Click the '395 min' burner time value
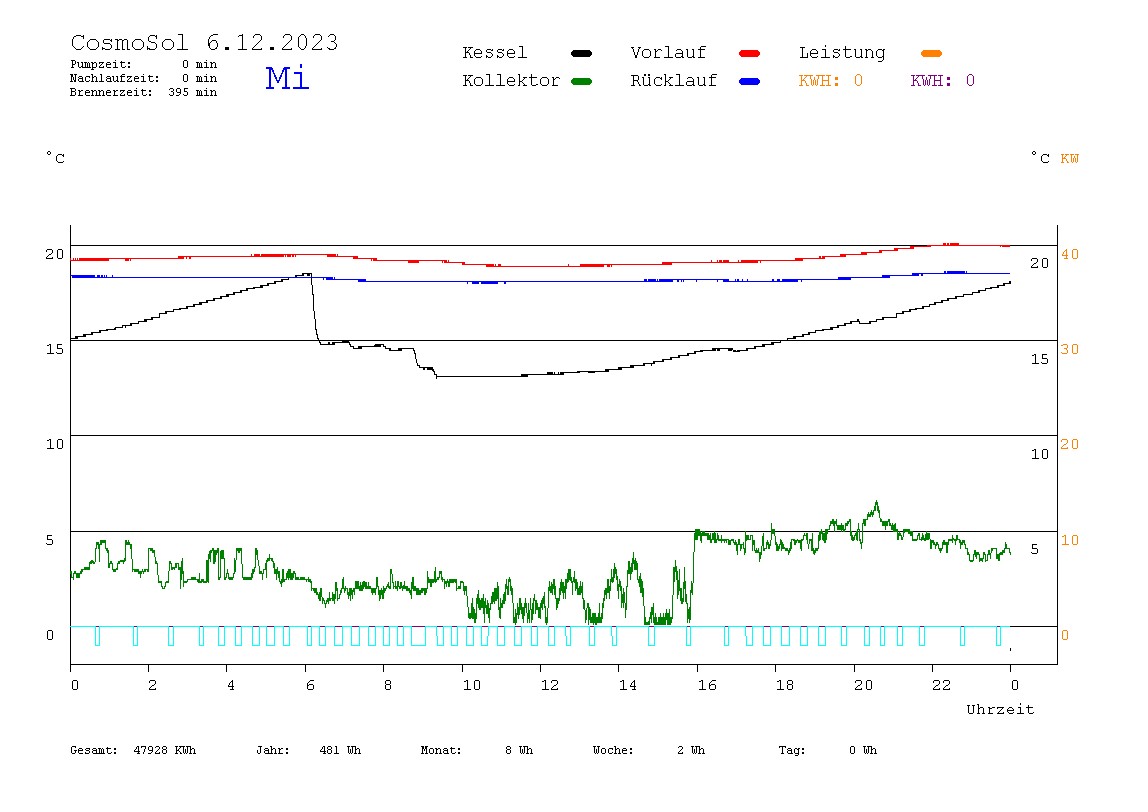 tap(193, 92)
